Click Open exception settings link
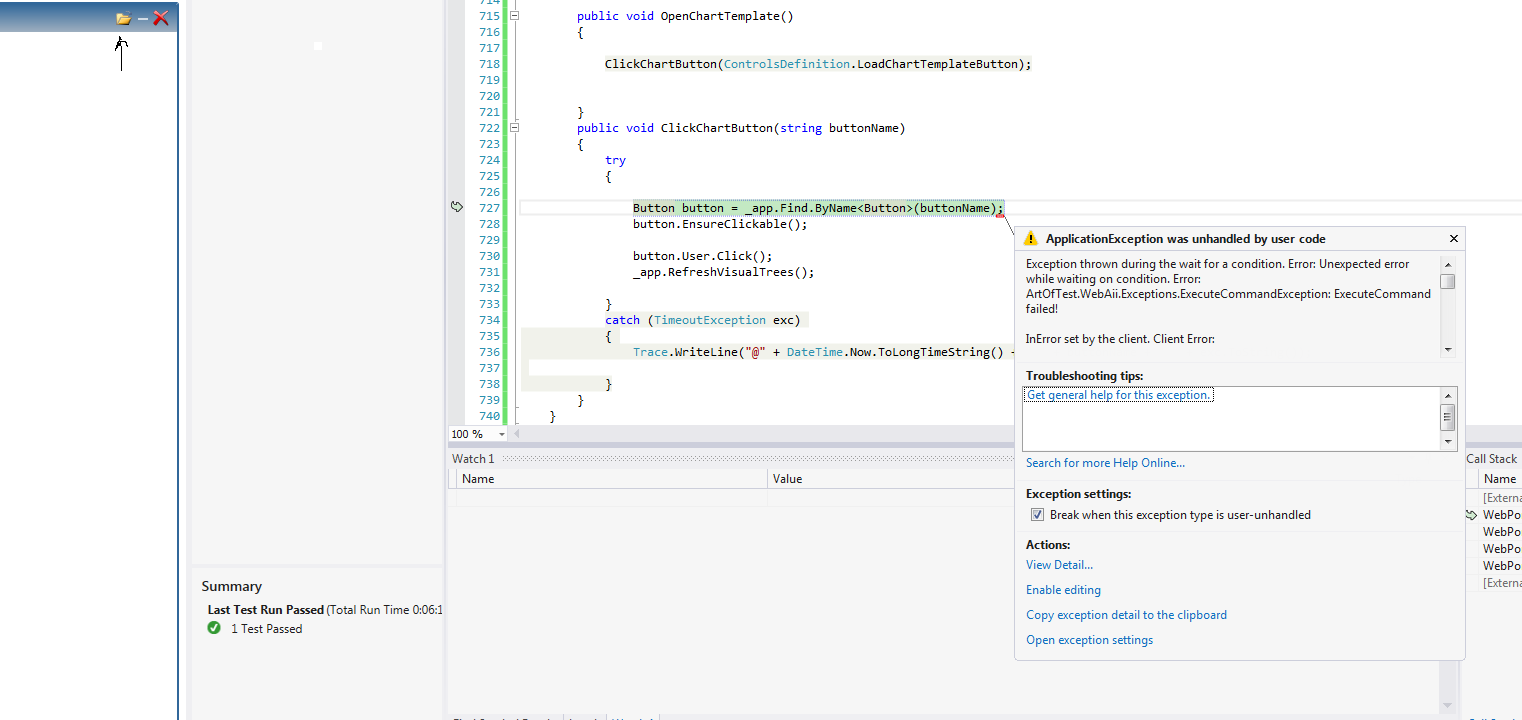 tap(1089, 640)
